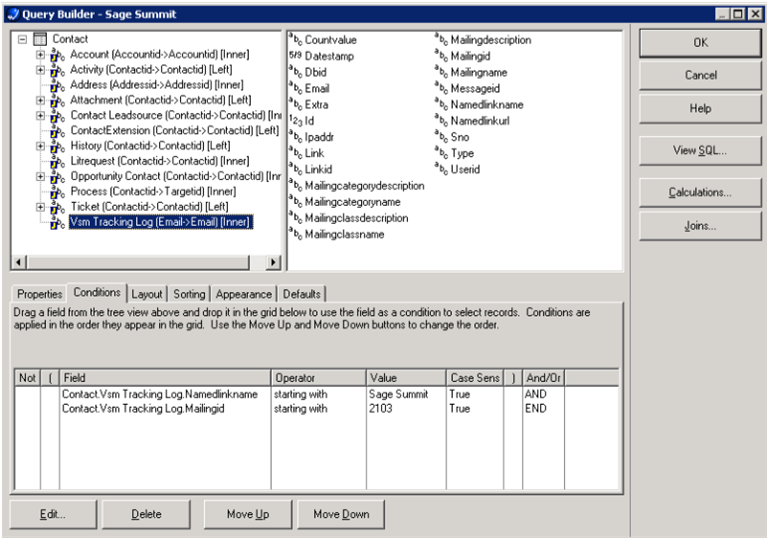Click the text-type icon beside Countvalue

tap(295, 40)
